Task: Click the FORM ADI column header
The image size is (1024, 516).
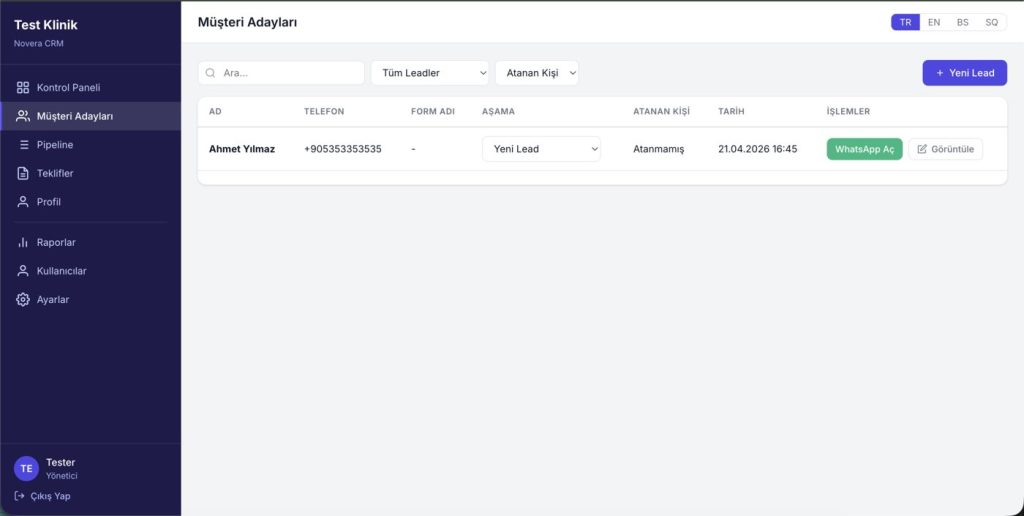Action: (432, 112)
